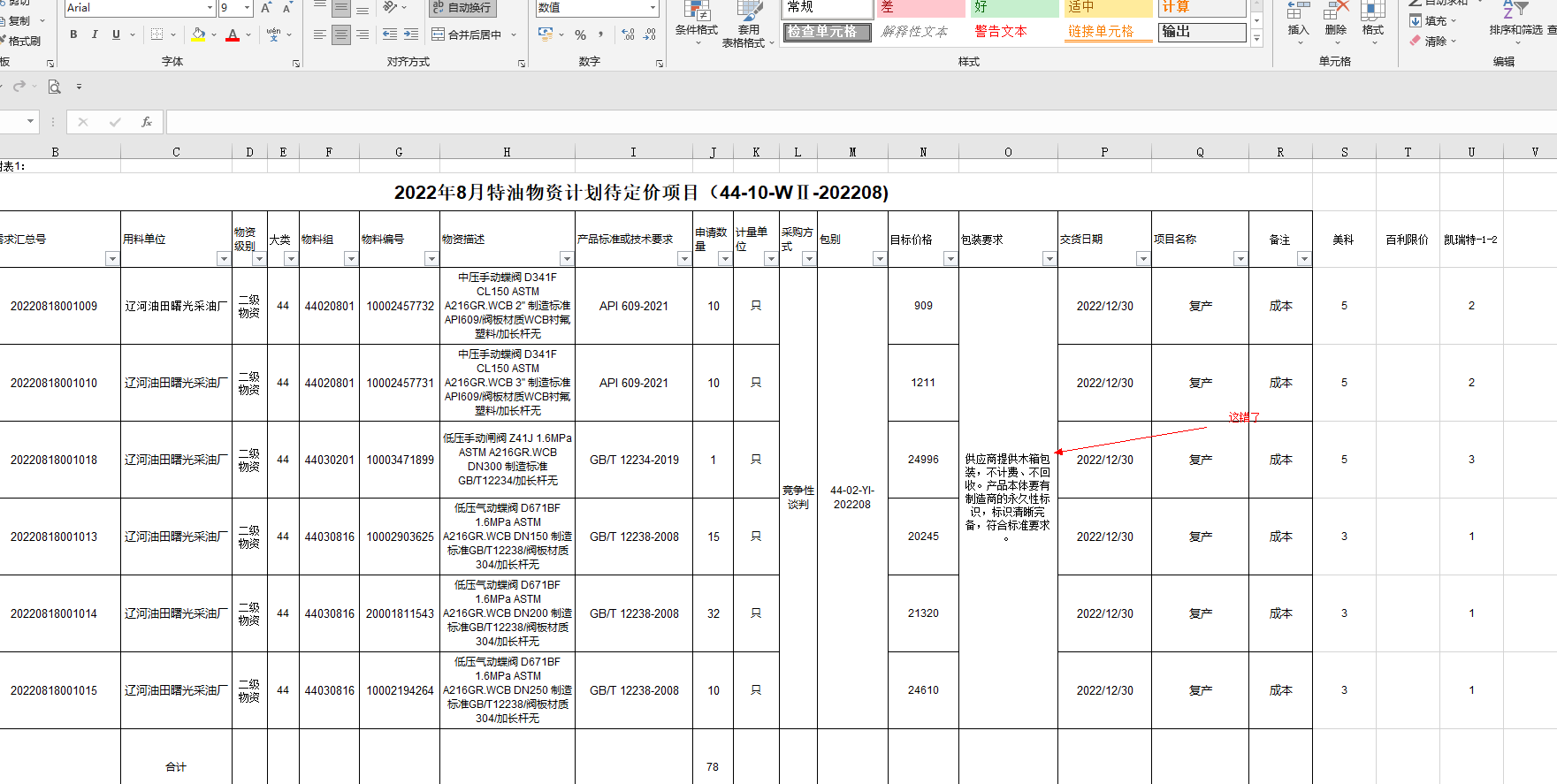Open the 数值 number format dropdown

[x=653, y=8]
